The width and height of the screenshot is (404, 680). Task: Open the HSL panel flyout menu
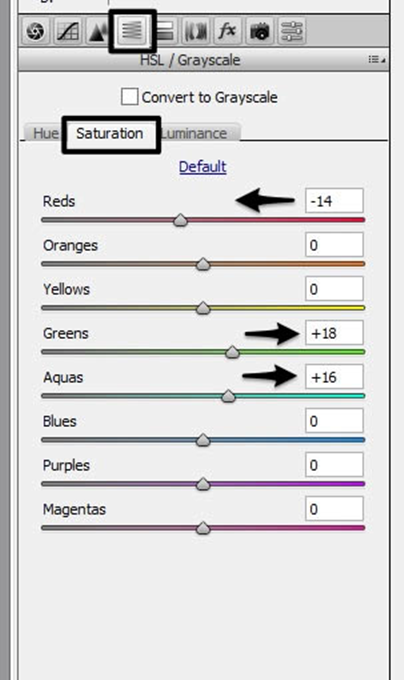pos(376,59)
